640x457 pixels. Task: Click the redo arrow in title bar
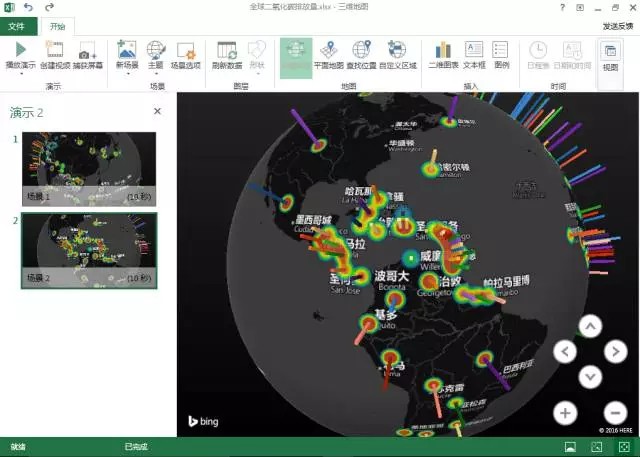pos(49,7)
